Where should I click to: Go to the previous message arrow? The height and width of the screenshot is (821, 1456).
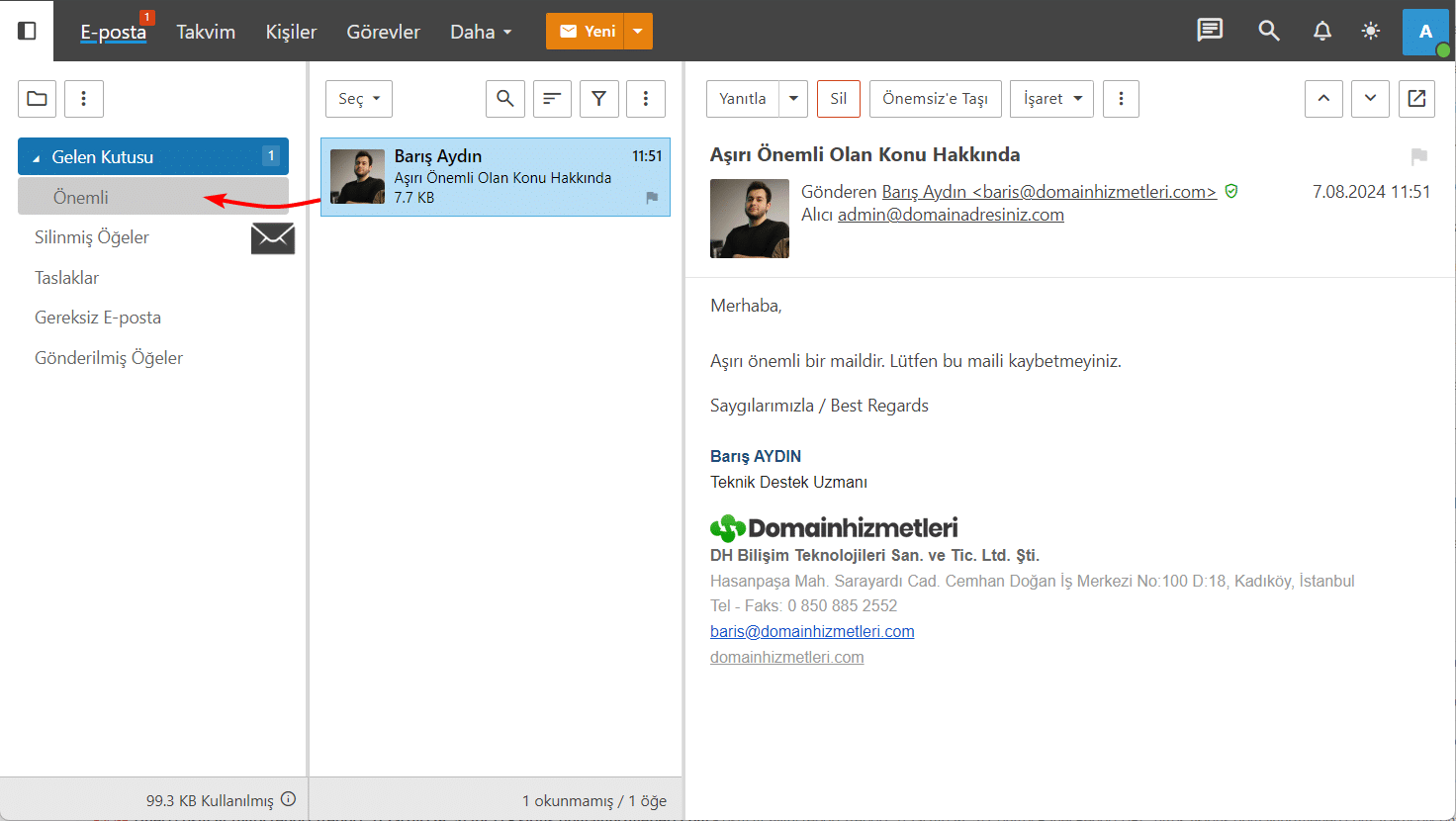1323,99
